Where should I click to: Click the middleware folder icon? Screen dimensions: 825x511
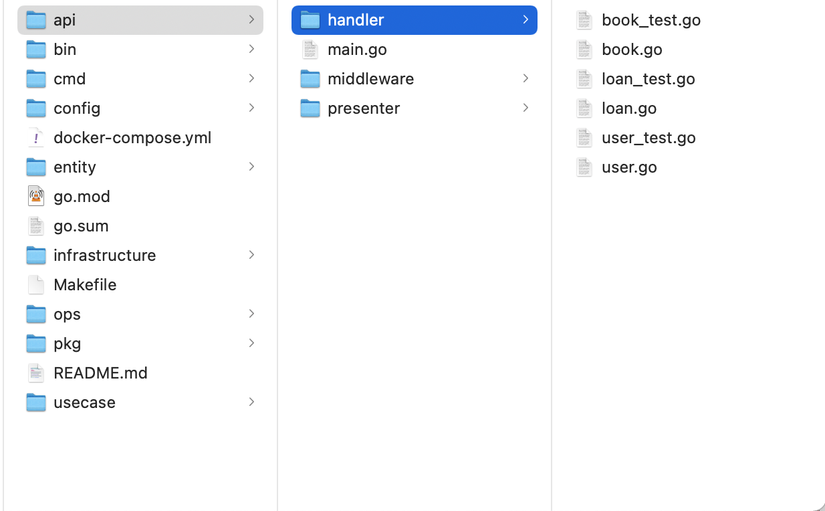pyautogui.click(x=310, y=79)
